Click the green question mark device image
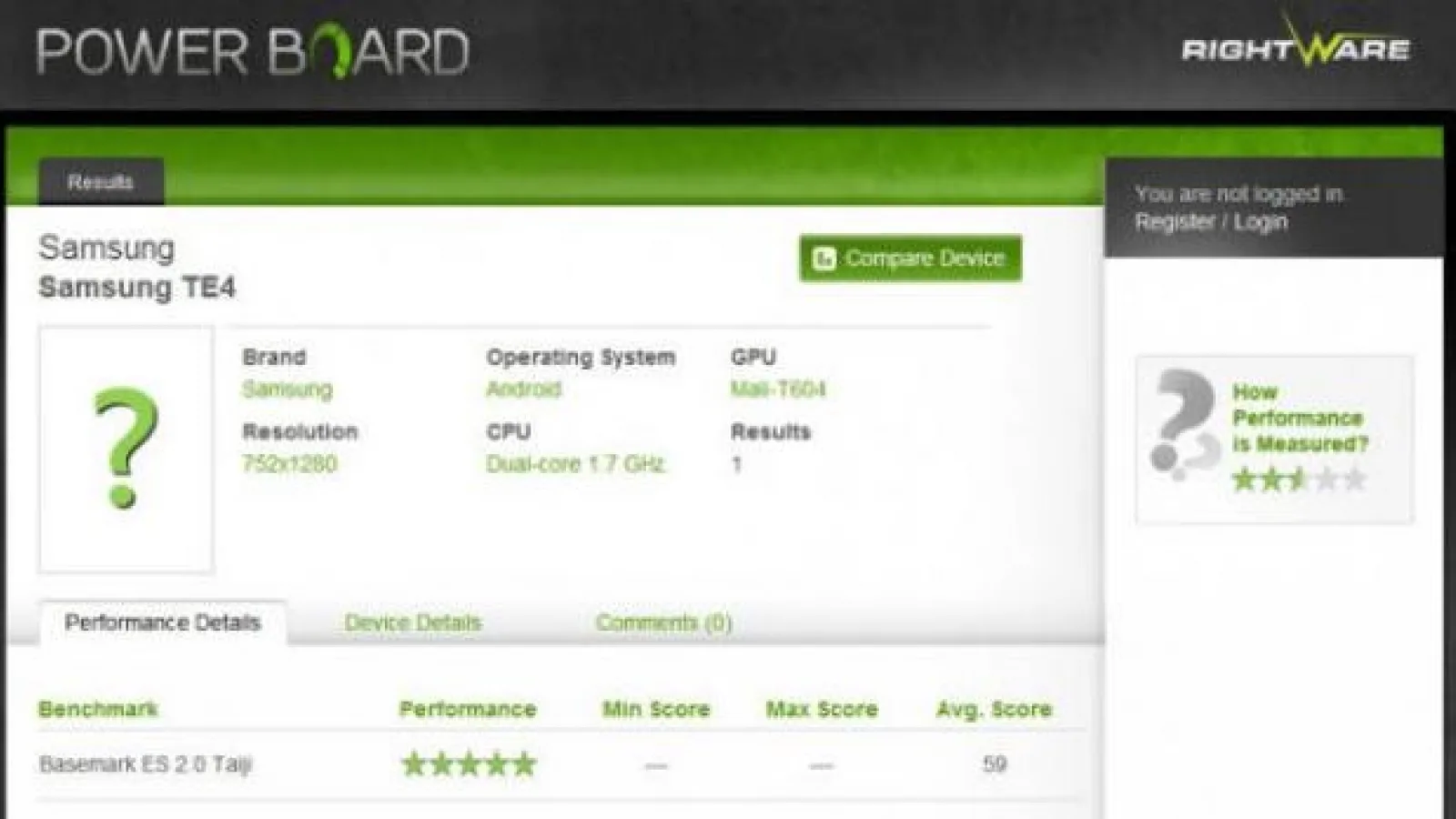 (126, 449)
